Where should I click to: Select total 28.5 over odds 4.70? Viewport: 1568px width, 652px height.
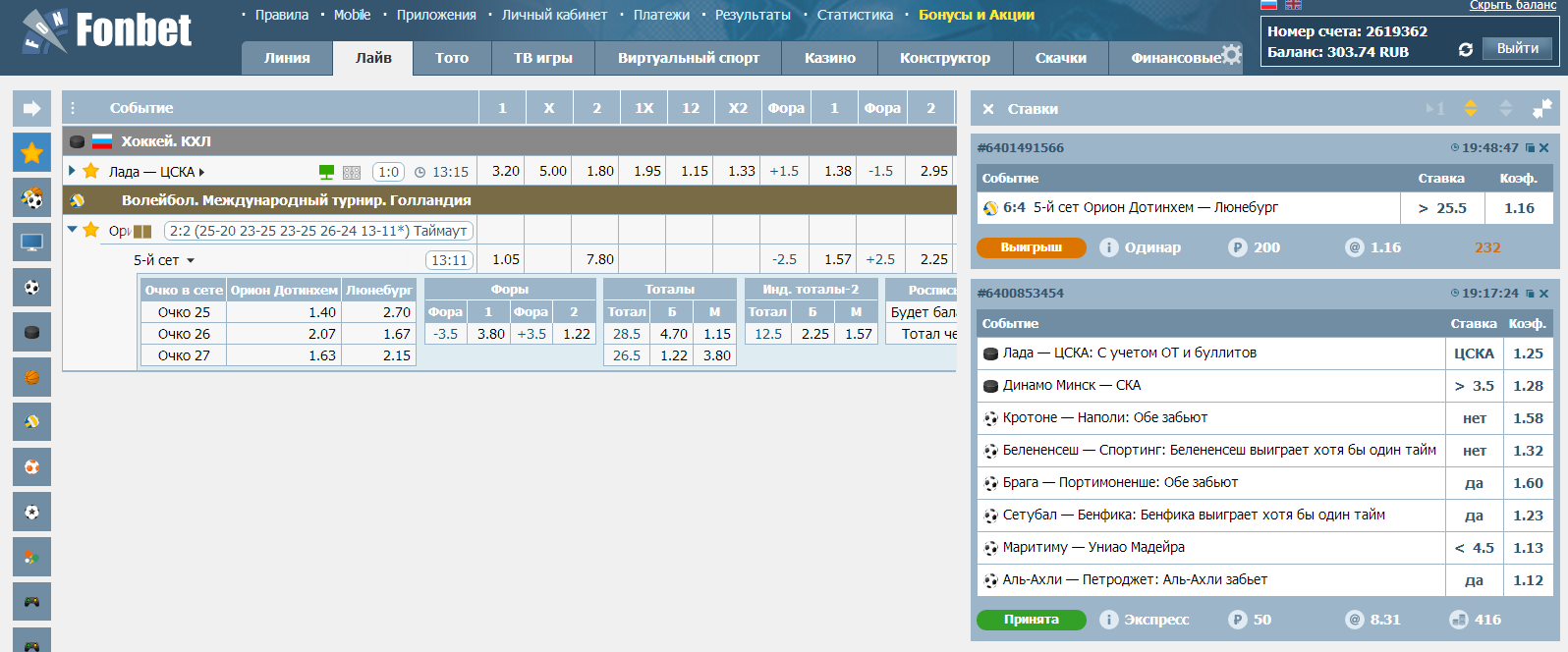pos(673,334)
